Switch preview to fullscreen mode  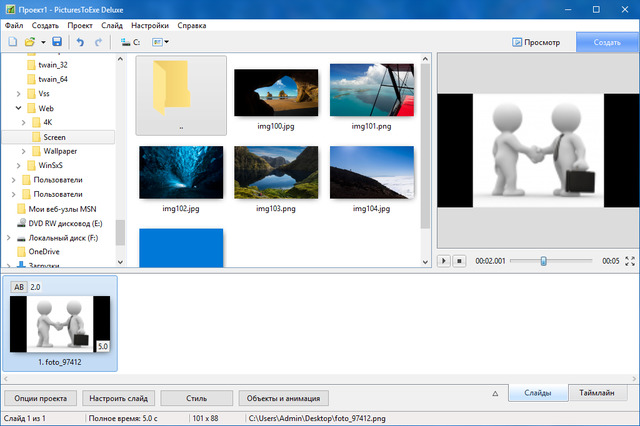[629, 261]
